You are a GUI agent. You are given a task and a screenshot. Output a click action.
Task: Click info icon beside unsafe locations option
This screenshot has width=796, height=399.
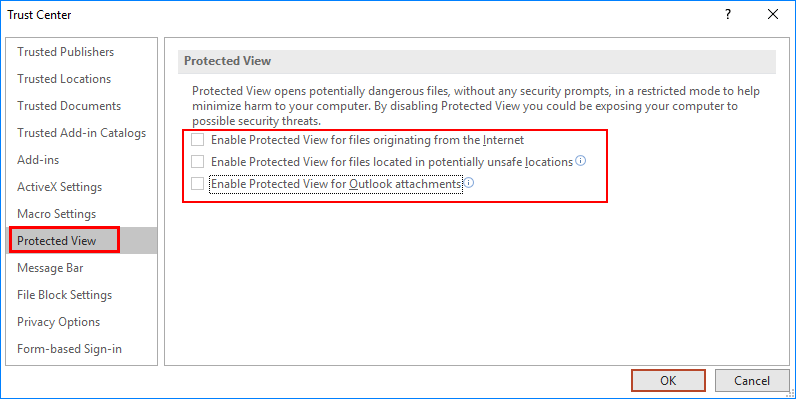[581, 161]
